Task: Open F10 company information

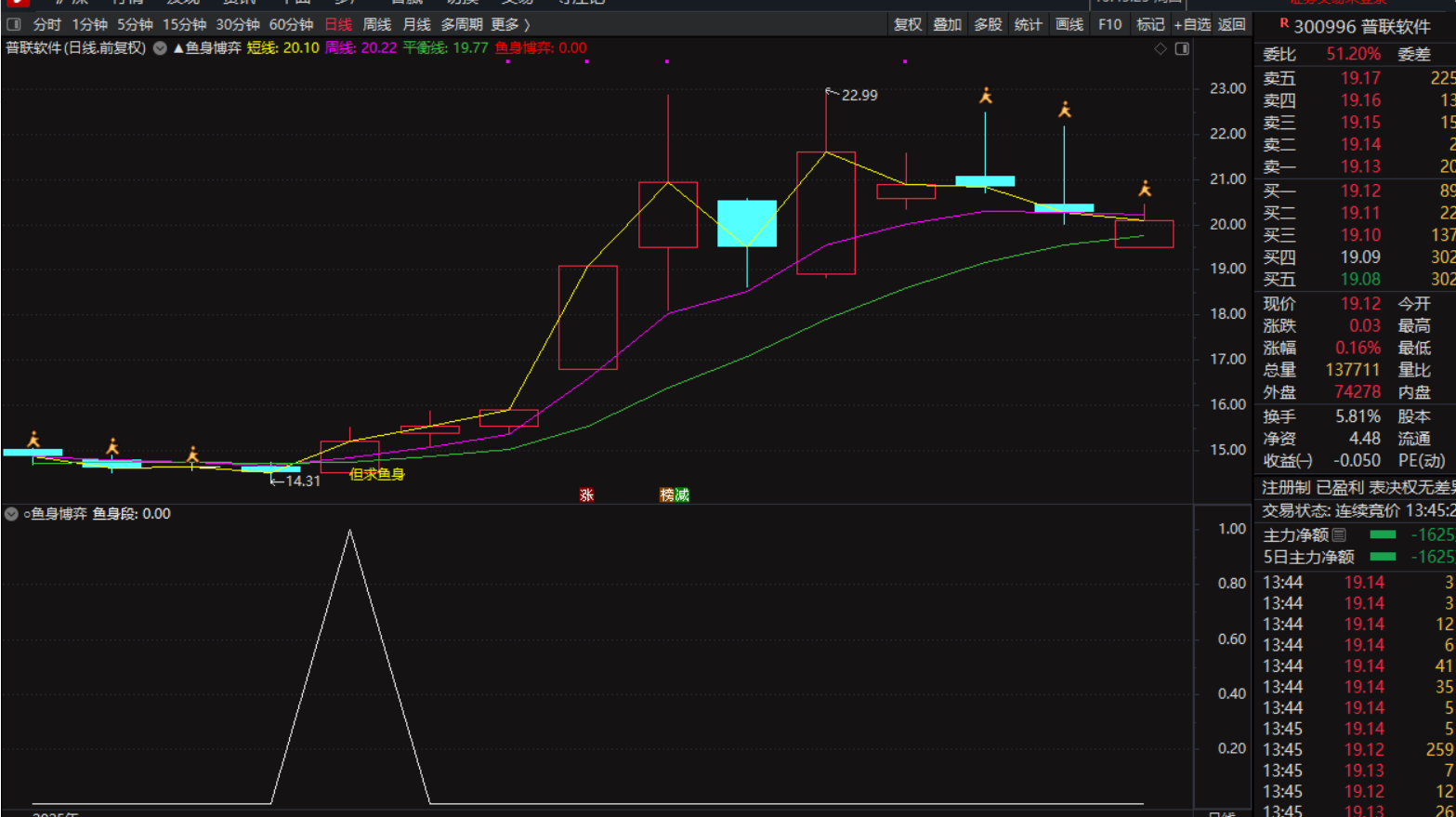Action: point(1109,24)
